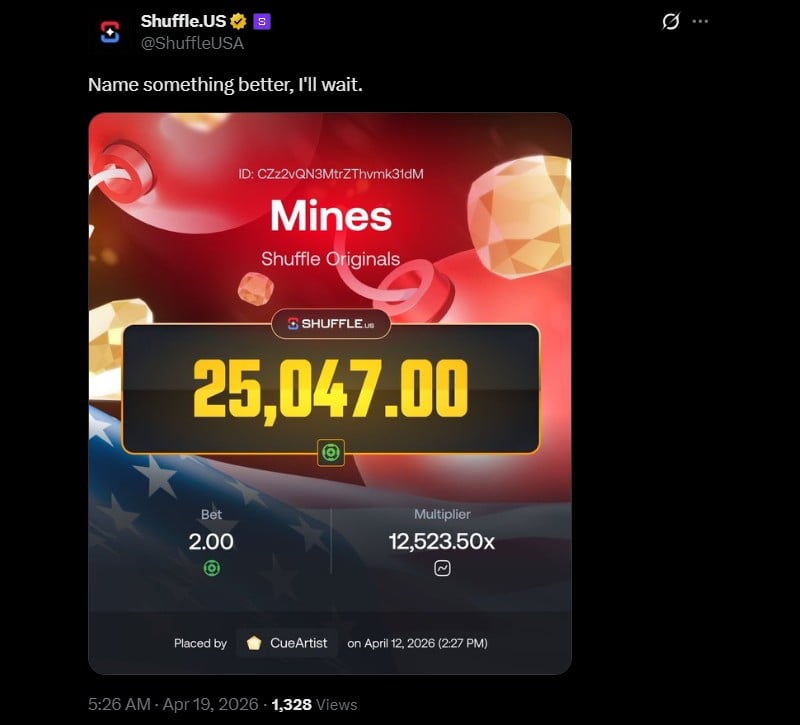Image resolution: width=800 pixels, height=725 pixels.
Task: Click the CueArtist username chip
Action: tap(287, 643)
